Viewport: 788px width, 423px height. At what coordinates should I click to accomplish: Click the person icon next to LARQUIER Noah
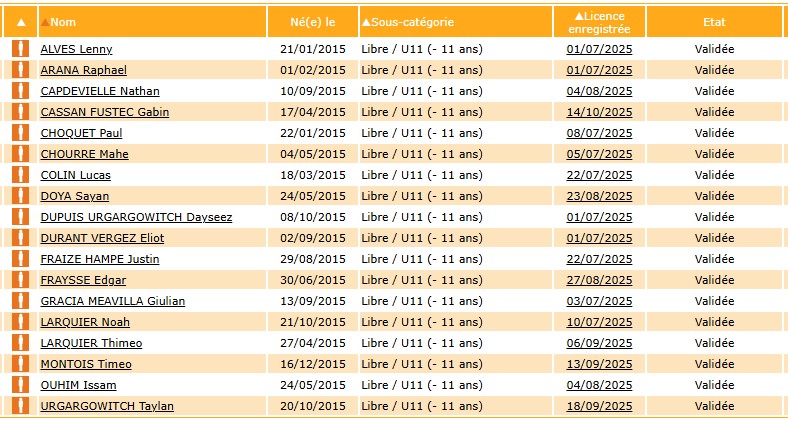pyautogui.click(x=20, y=322)
